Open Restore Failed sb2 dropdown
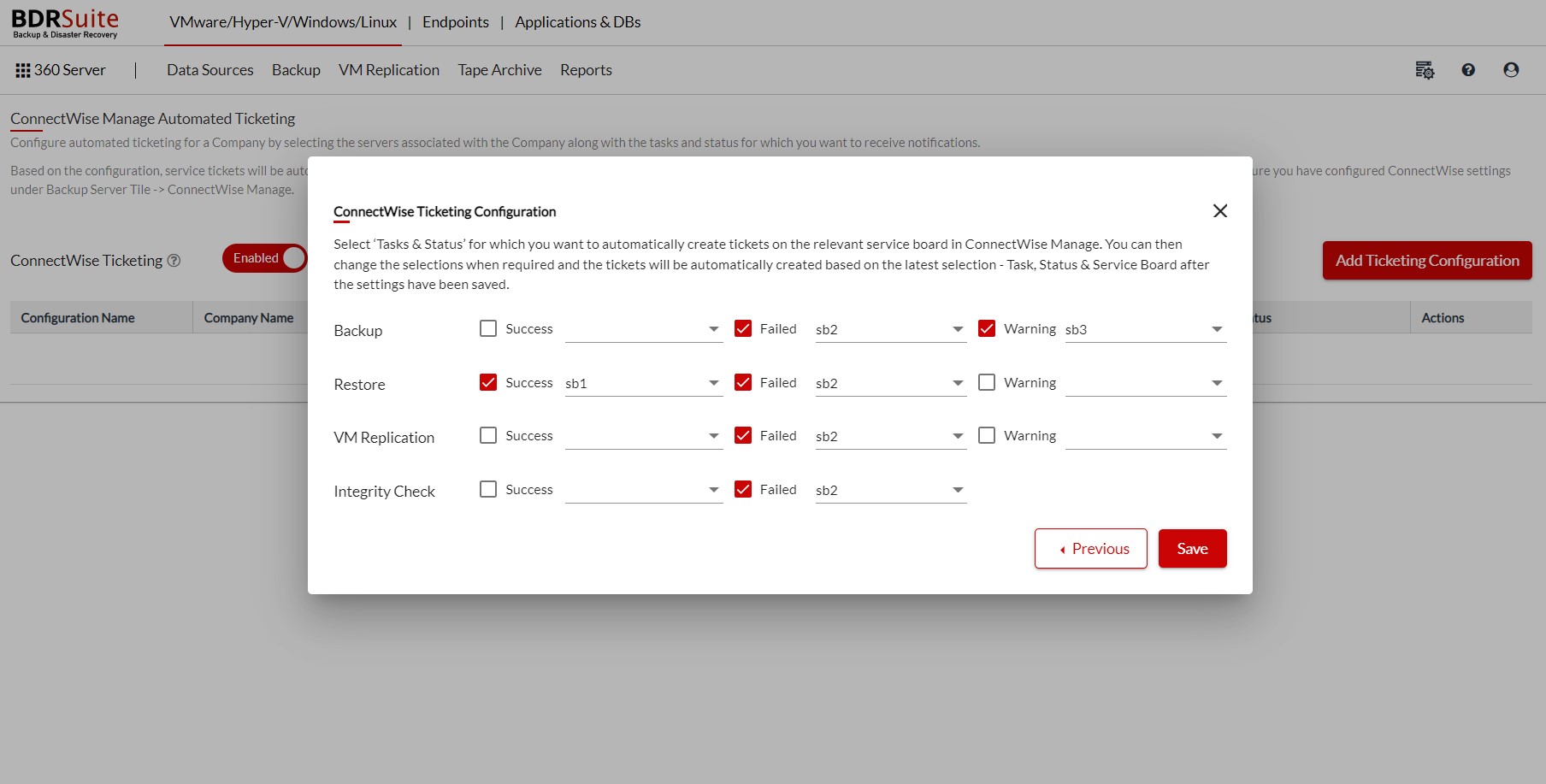Viewport: 1546px width, 784px height. coord(891,383)
